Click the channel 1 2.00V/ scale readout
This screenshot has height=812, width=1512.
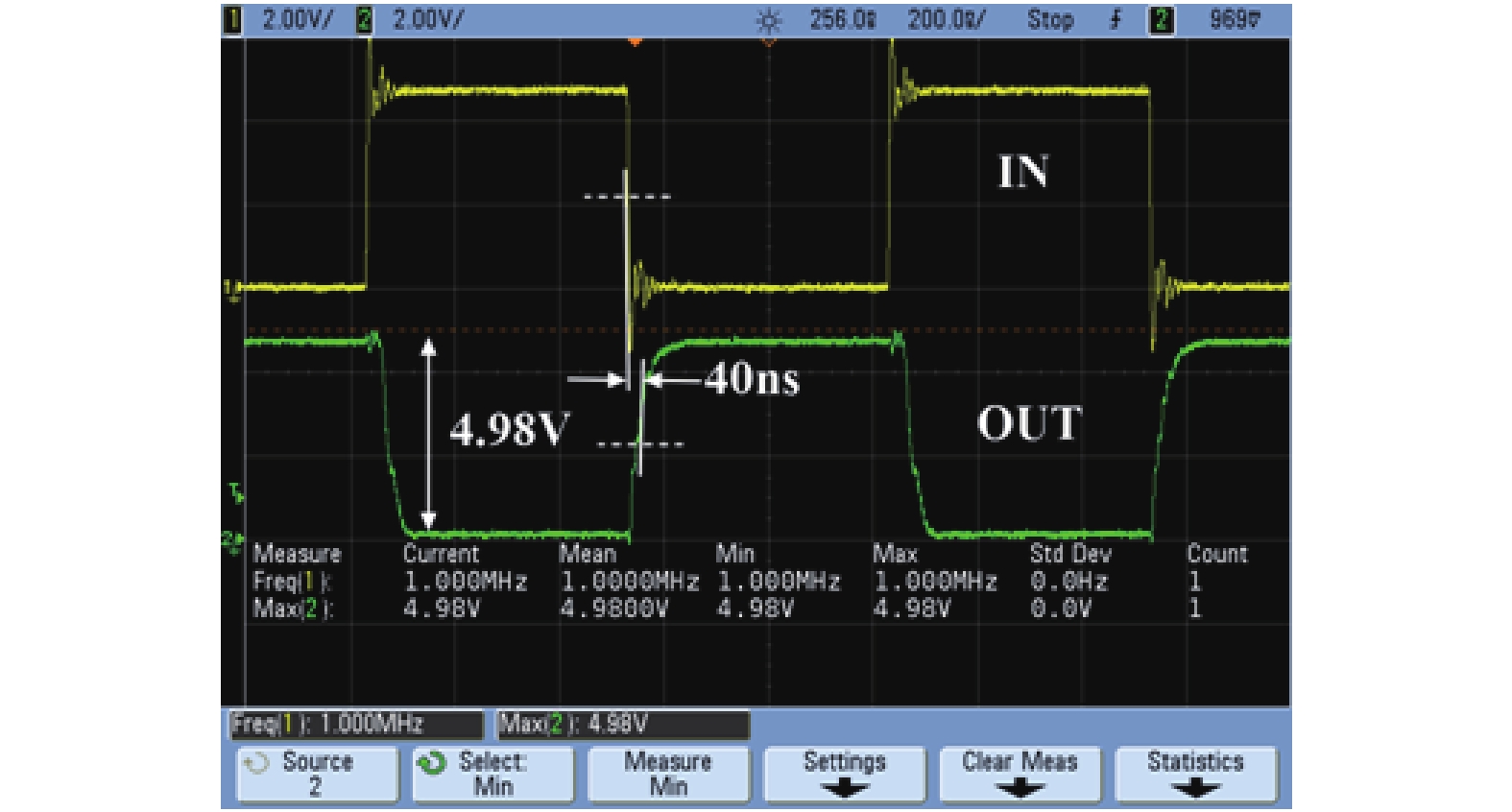click(x=297, y=20)
